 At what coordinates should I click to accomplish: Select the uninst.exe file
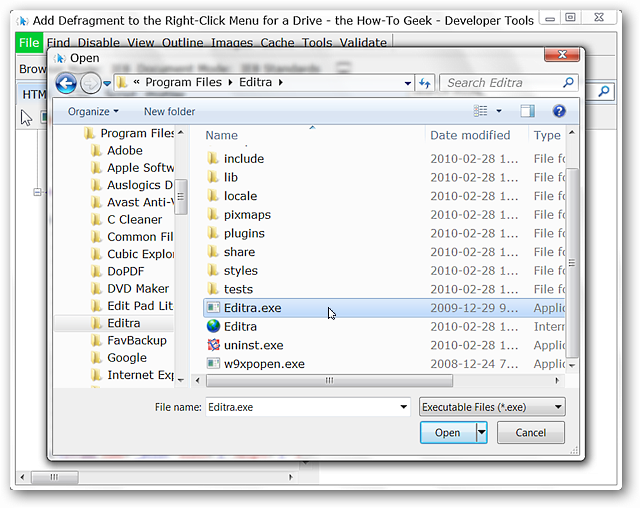253,345
